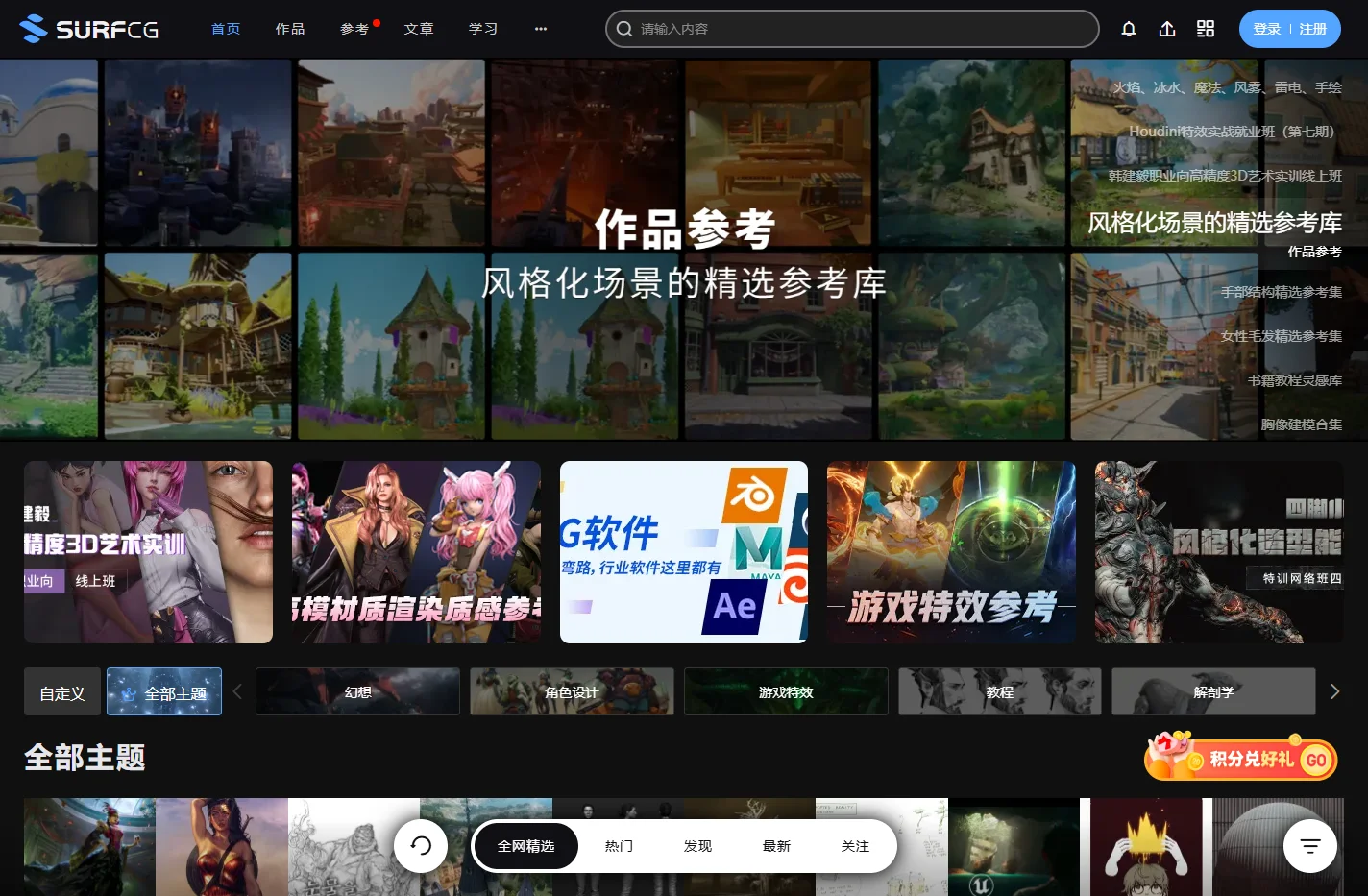
Task: Open 韩建毅职业向高精度3D艺术实训 link
Action: [1225, 176]
